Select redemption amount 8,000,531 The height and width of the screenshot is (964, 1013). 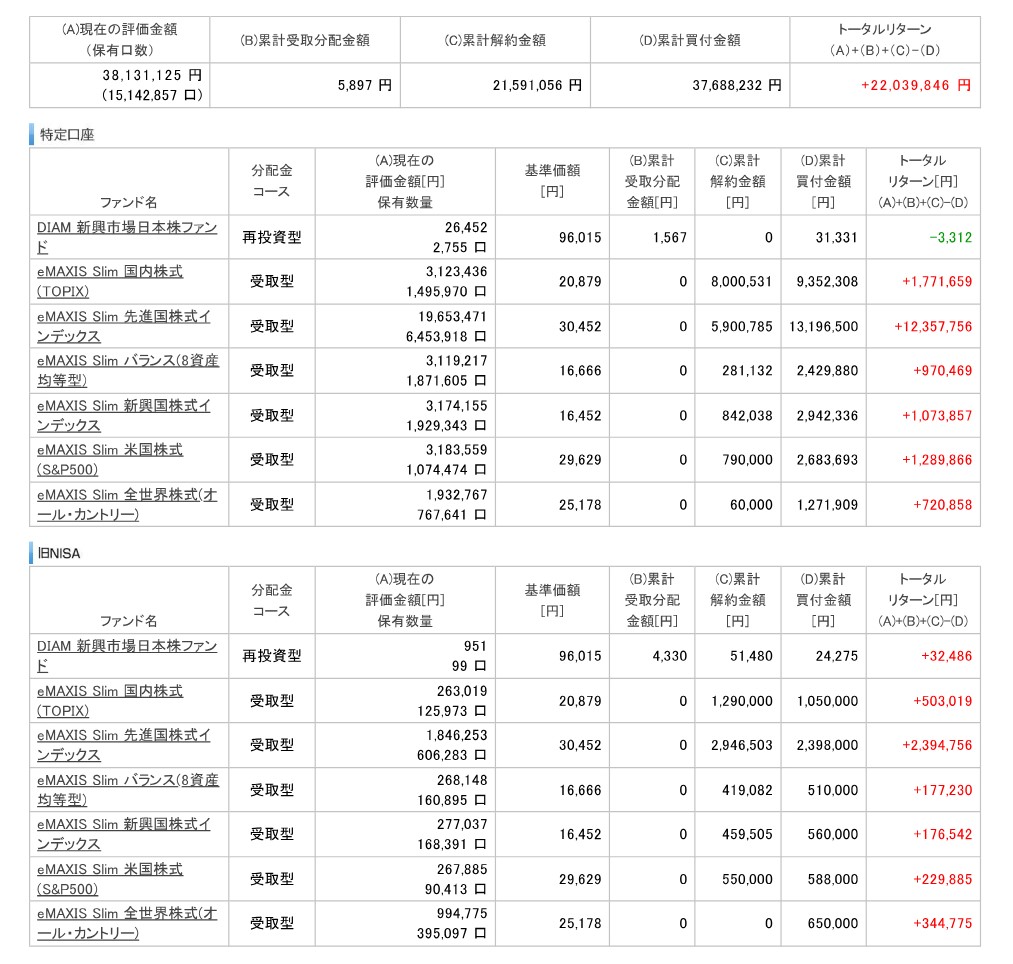742,282
